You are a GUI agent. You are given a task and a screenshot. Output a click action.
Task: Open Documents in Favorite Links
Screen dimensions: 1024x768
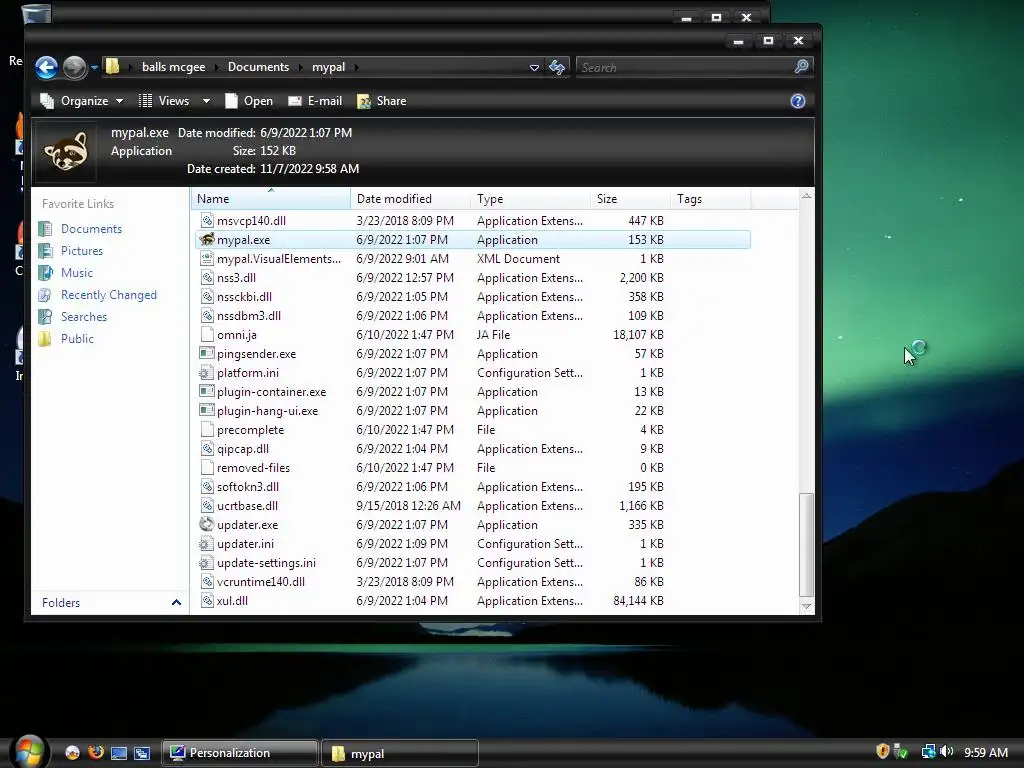point(91,229)
